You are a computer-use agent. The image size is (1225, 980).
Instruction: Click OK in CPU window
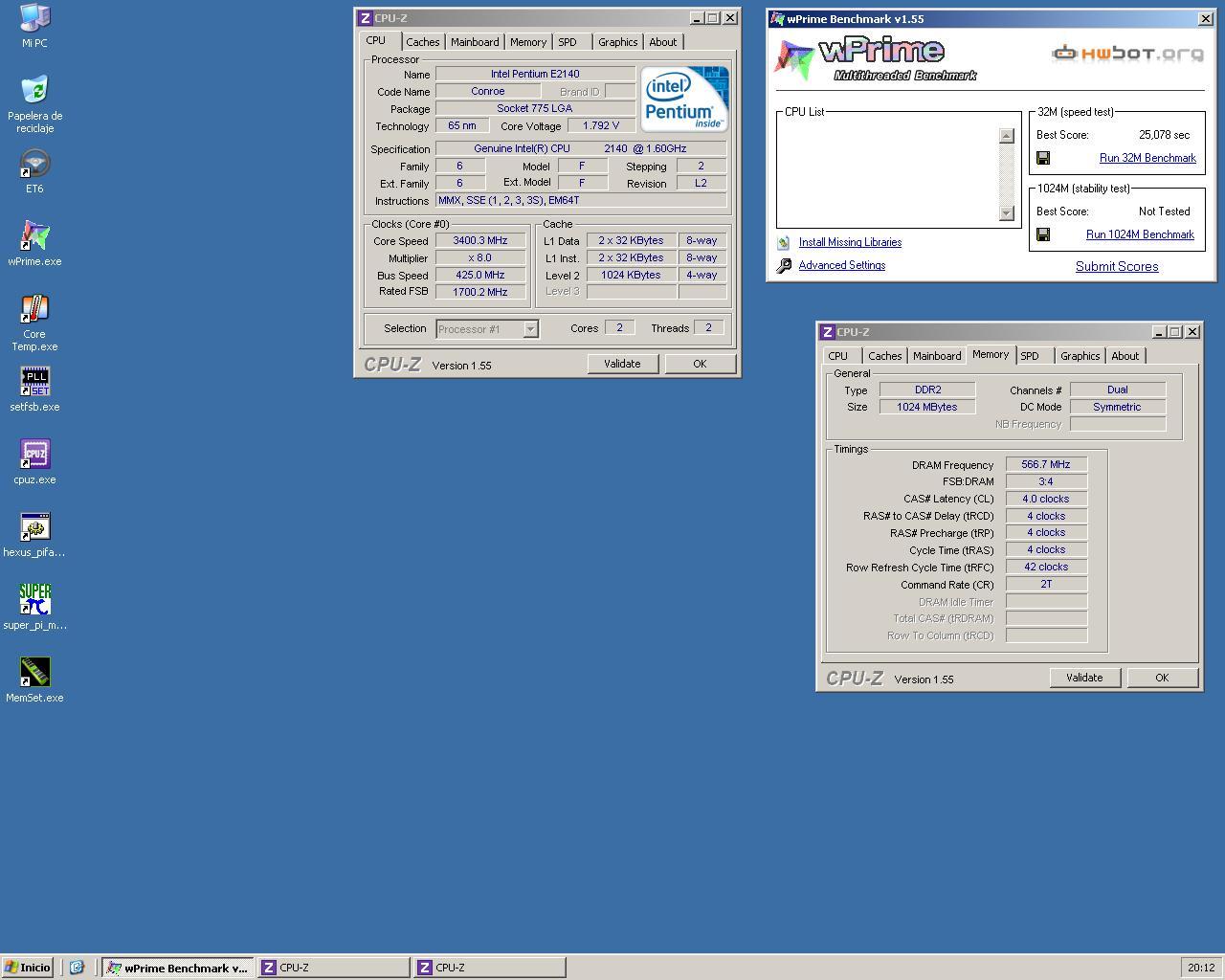[x=700, y=364]
